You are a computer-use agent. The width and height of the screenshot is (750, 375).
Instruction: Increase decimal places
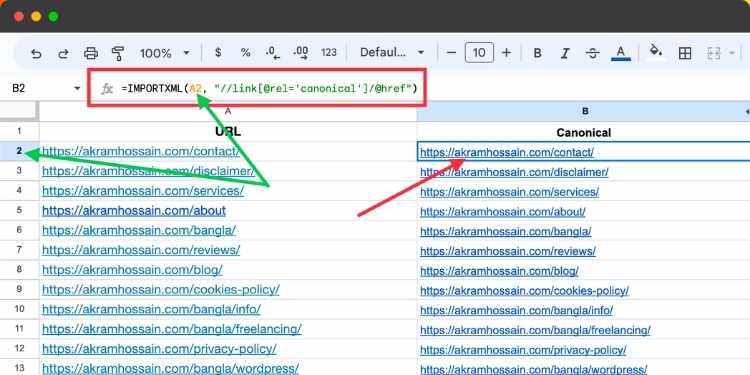pos(300,53)
